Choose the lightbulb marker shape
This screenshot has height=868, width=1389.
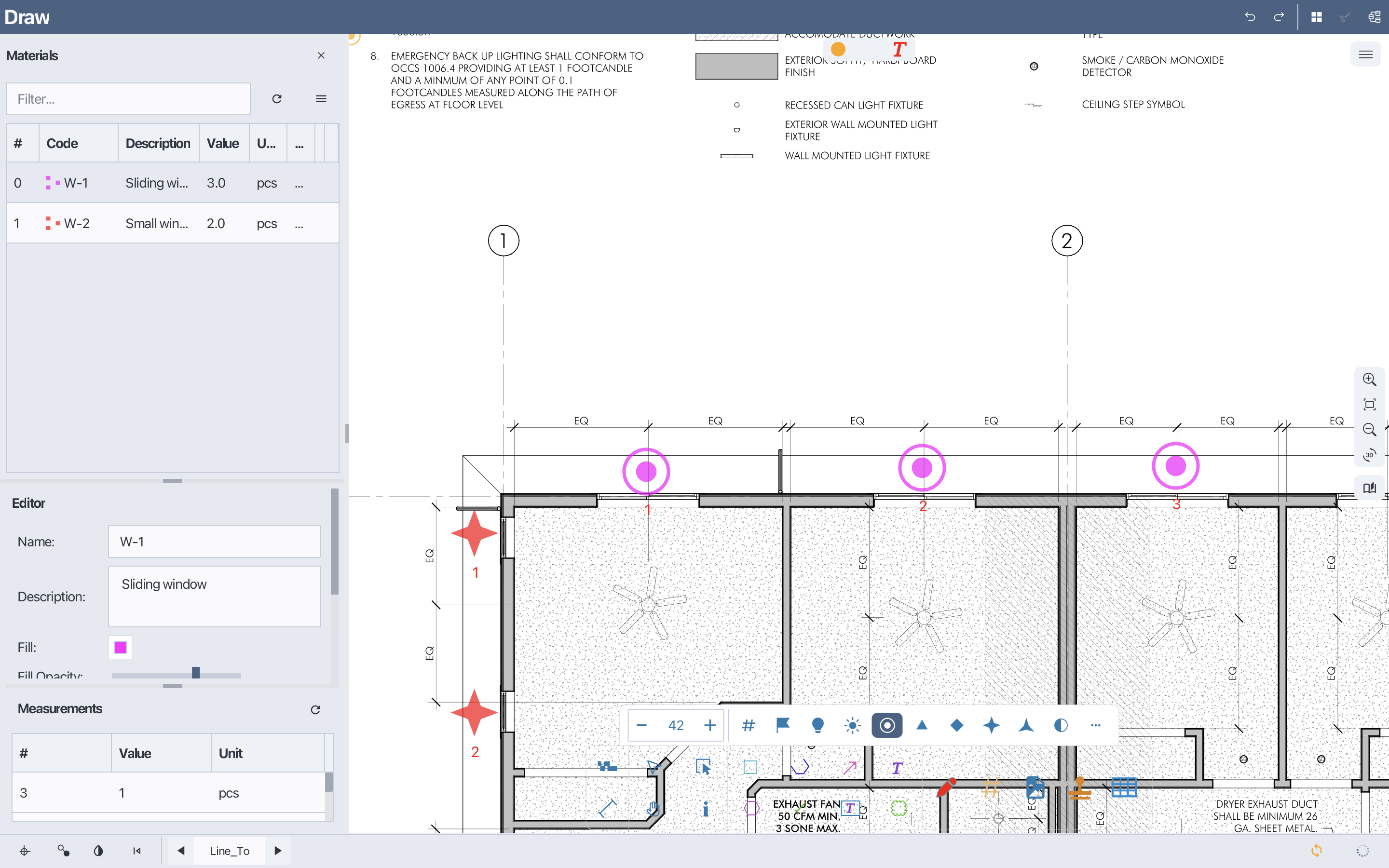(818, 725)
